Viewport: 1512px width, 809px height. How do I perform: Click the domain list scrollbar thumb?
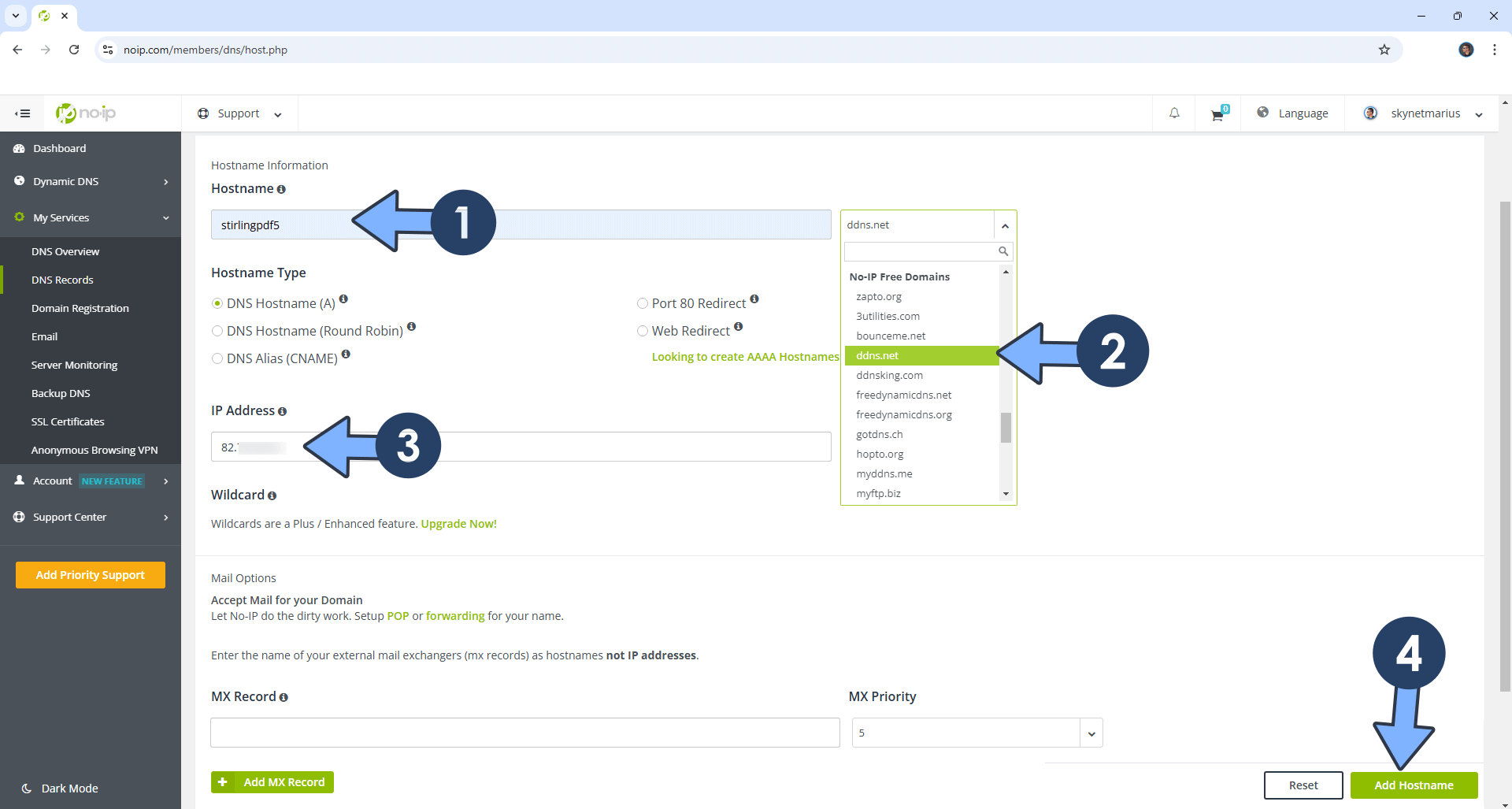pyautogui.click(x=1006, y=428)
